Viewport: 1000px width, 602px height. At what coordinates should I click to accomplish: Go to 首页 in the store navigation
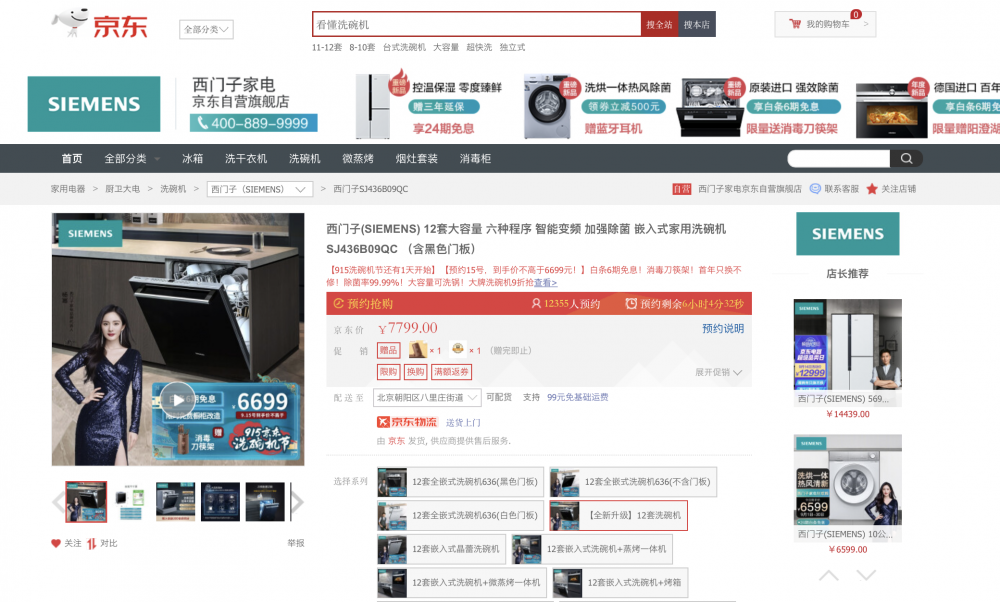(71, 159)
